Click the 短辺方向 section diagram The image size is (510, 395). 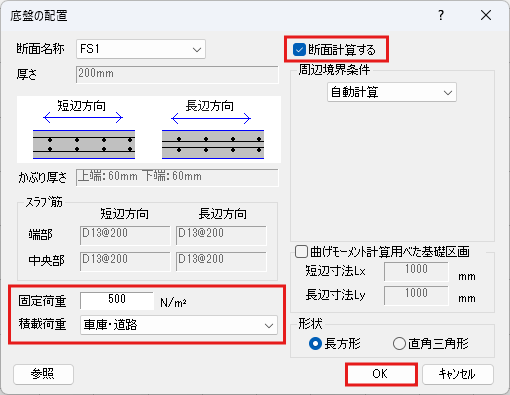point(84,144)
